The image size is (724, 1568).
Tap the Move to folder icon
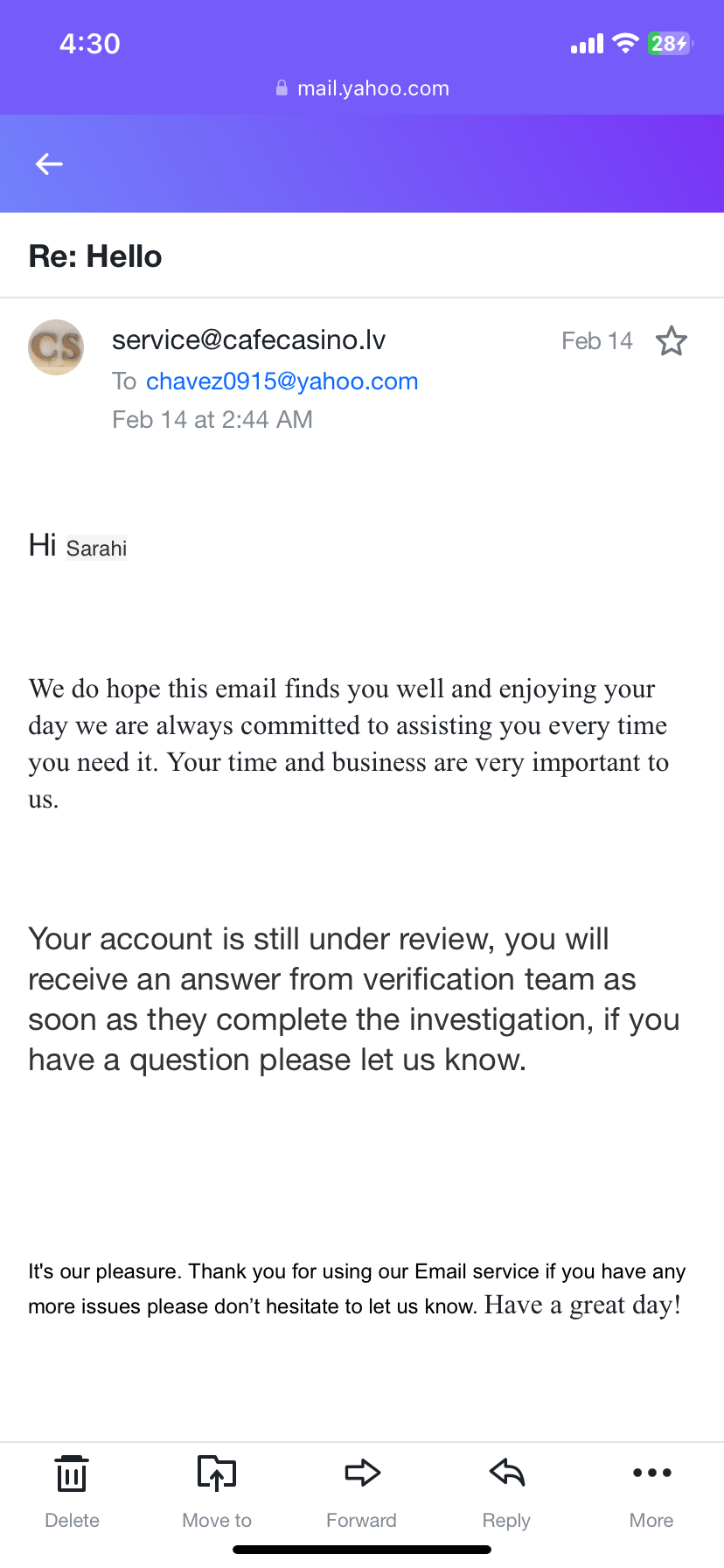point(217,1473)
